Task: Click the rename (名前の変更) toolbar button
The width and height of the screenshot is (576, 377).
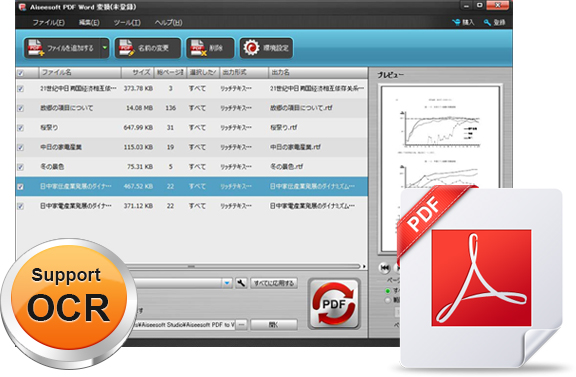Action: pos(148,48)
